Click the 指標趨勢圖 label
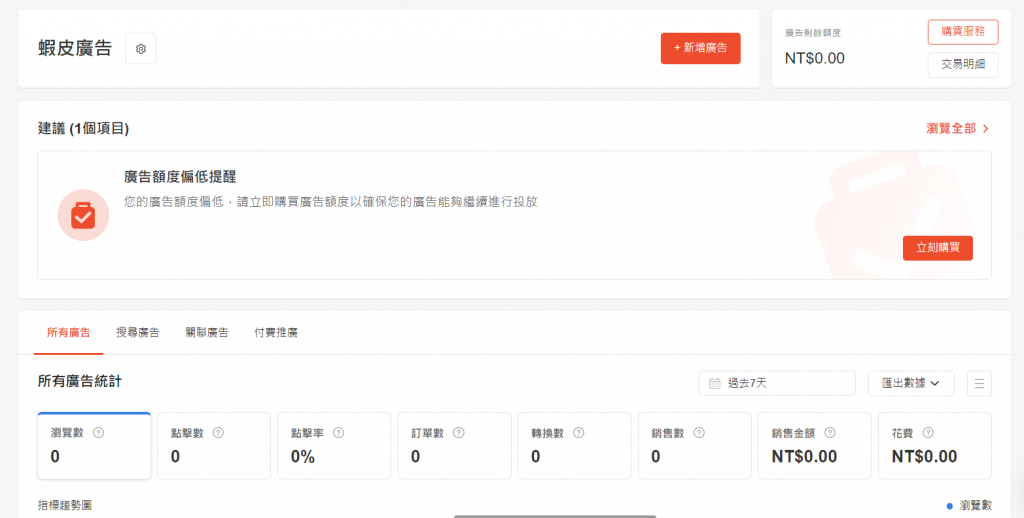1024x518 pixels. point(65,506)
